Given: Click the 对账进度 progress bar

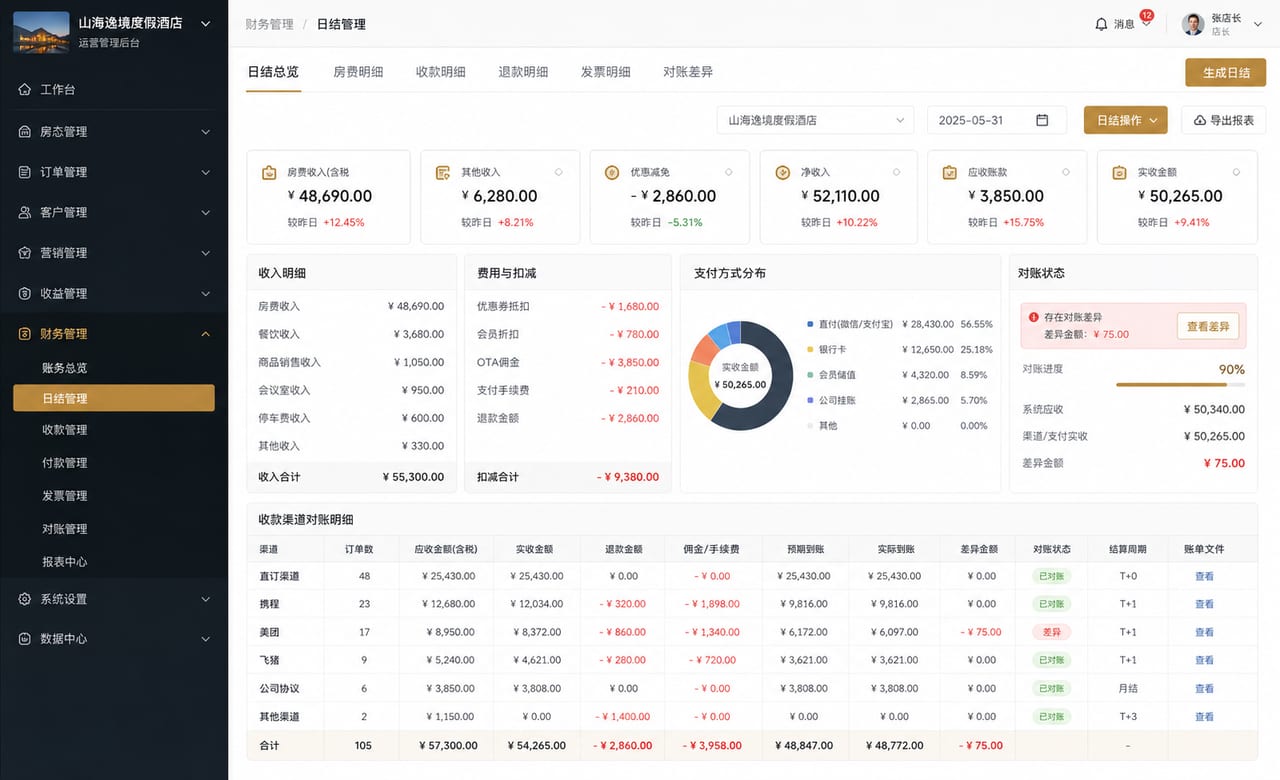Looking at the screenshot, I should pos(1180,384).
